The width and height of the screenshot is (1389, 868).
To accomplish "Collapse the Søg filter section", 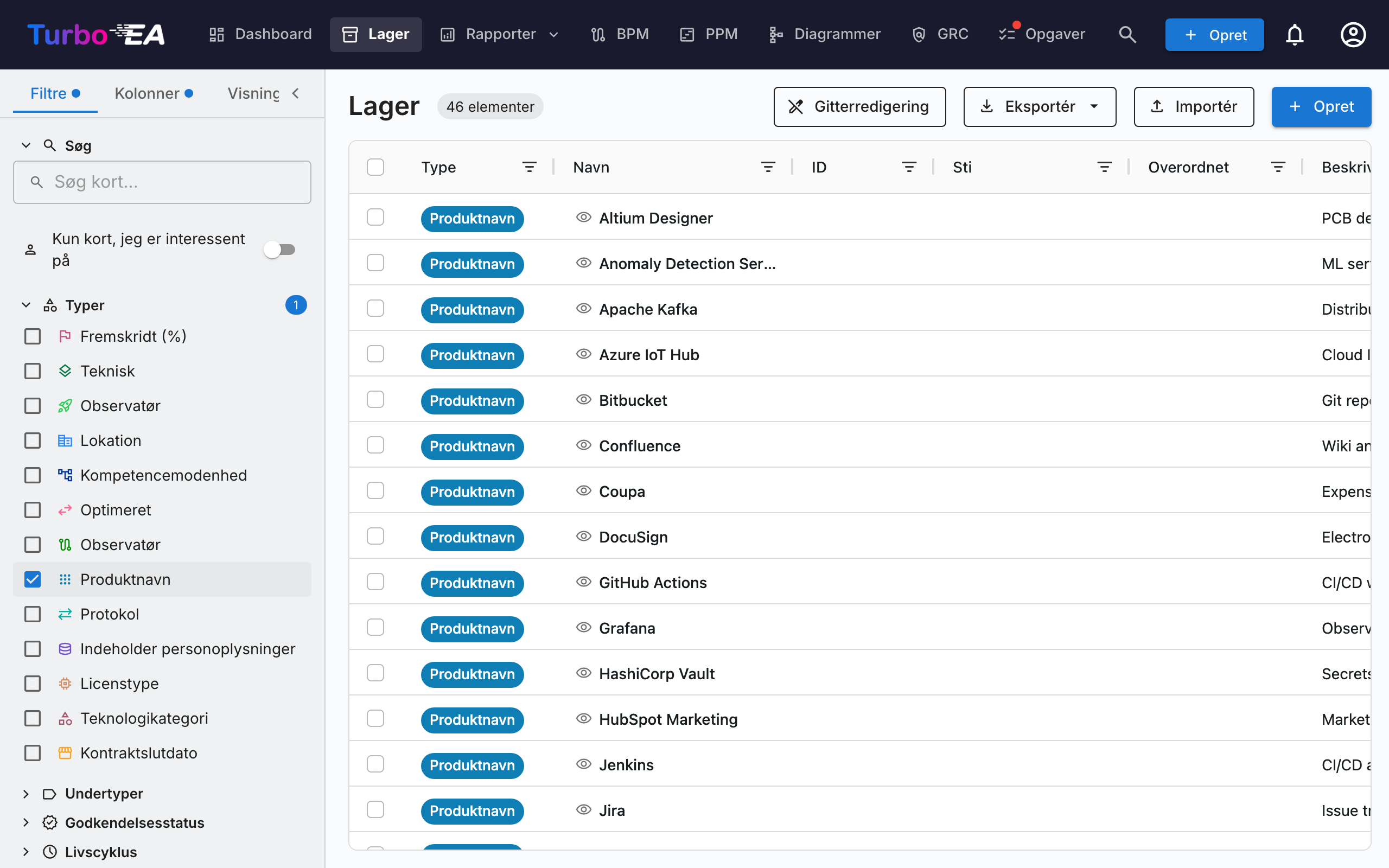I will point(26,146).
